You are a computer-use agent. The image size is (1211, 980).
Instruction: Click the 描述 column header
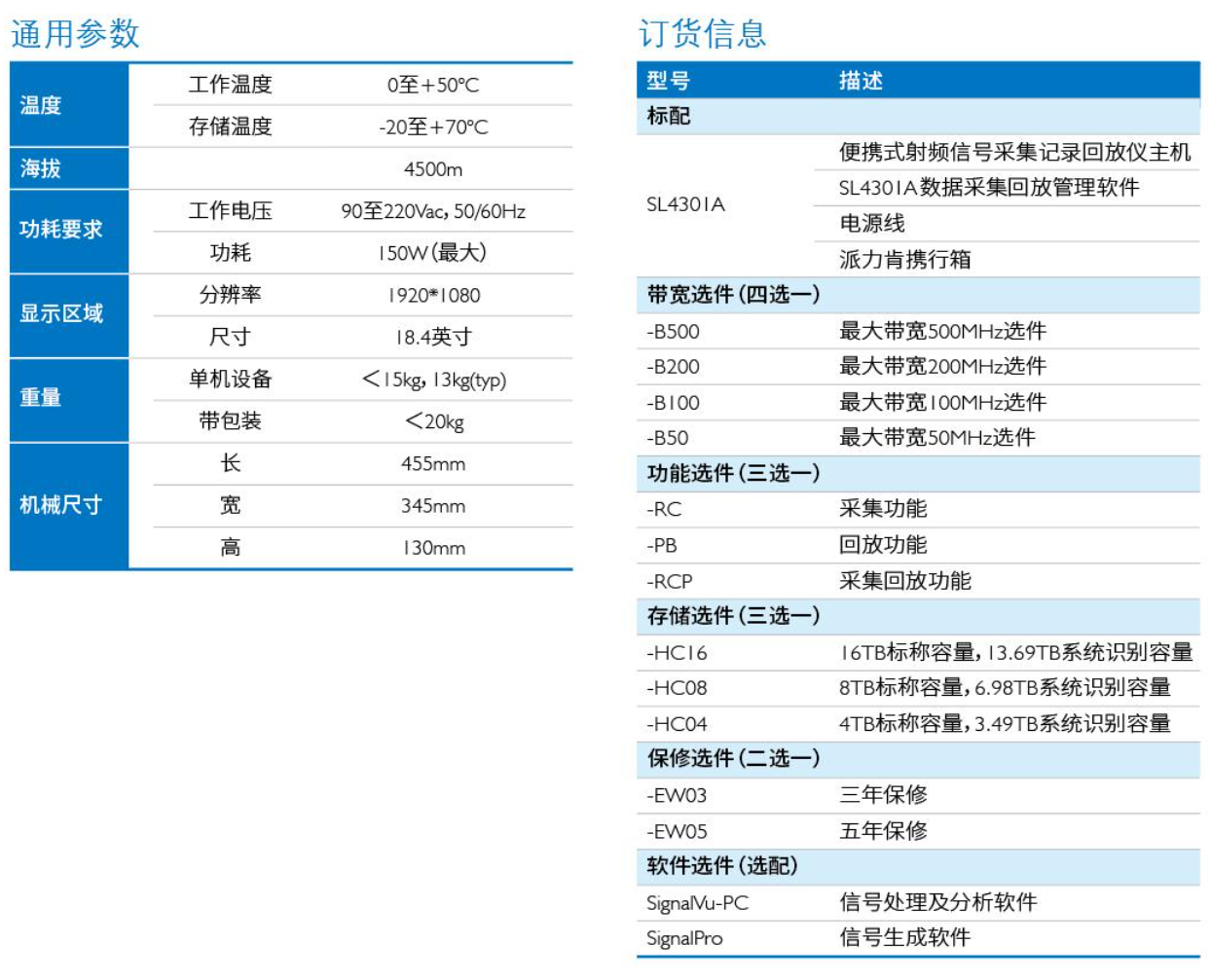[x=861, y=81]
